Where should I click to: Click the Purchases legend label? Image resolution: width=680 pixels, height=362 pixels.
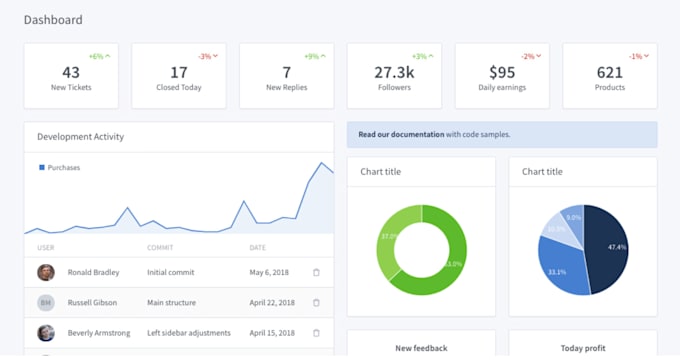[64, 167]
